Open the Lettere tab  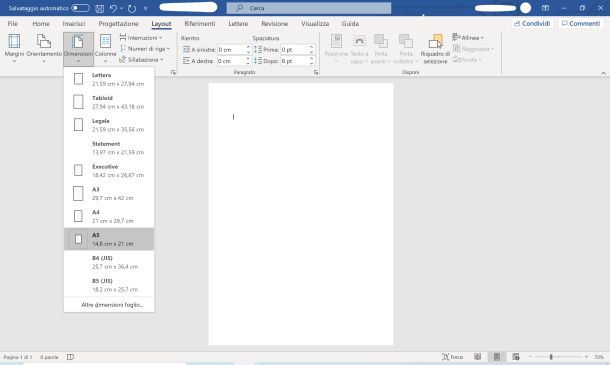(x=238, y=24)
